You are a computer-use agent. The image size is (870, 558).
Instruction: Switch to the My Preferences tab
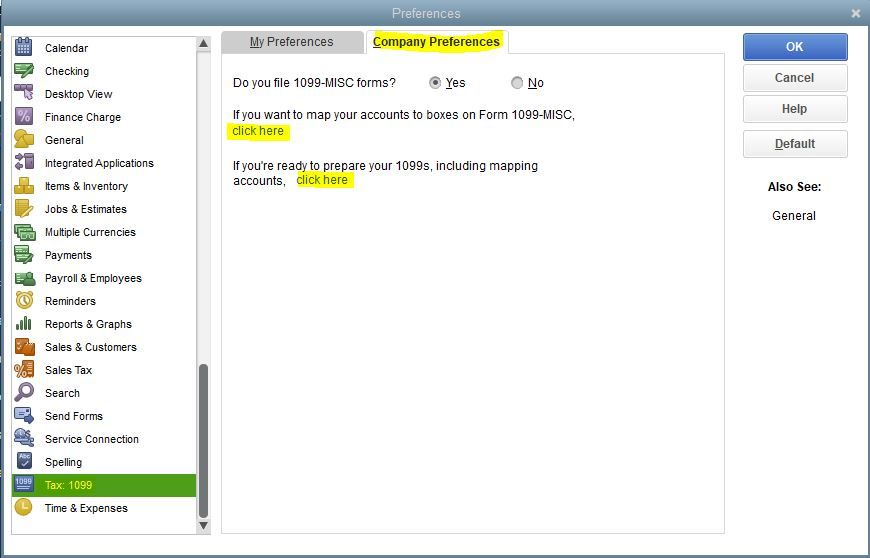click(x=292, y=42)
